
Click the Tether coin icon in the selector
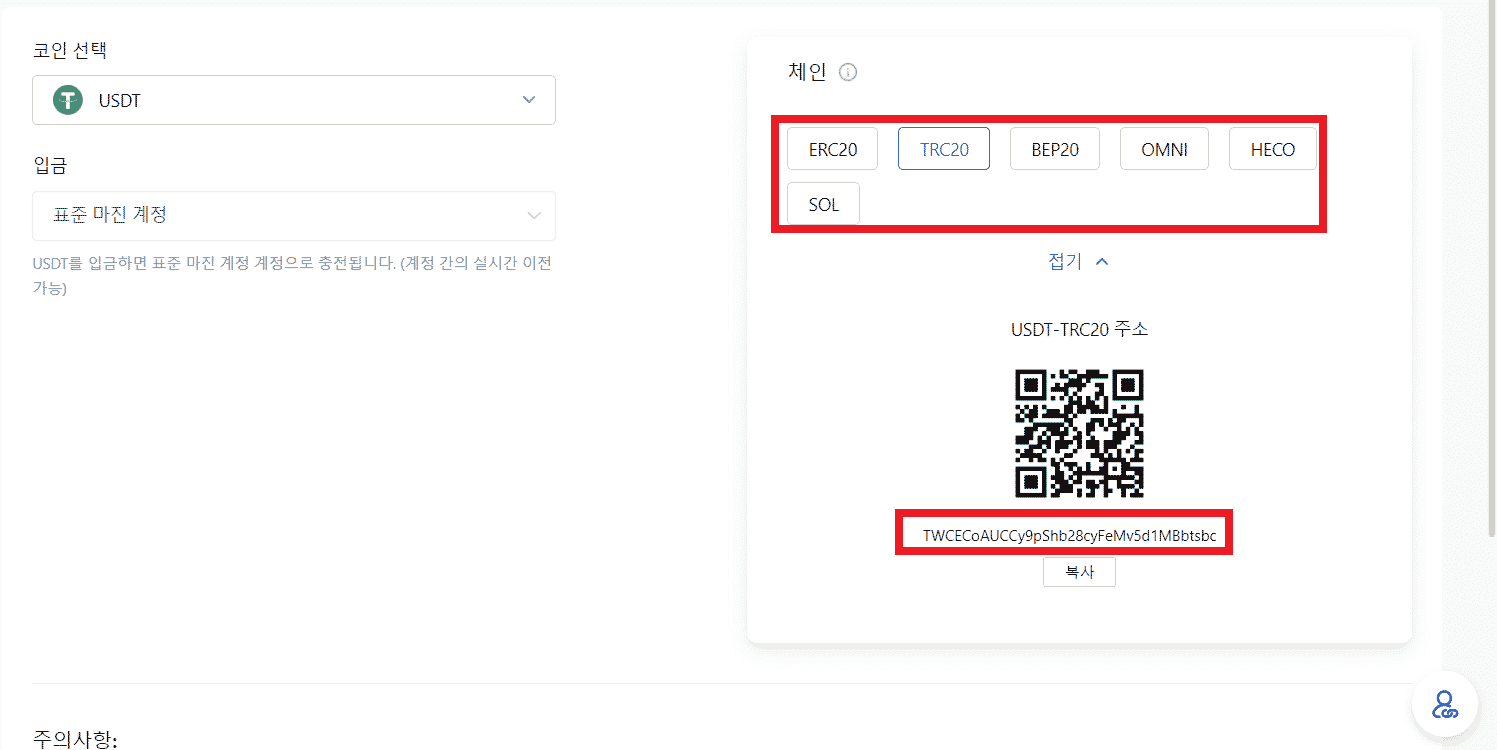pos(66,100)
